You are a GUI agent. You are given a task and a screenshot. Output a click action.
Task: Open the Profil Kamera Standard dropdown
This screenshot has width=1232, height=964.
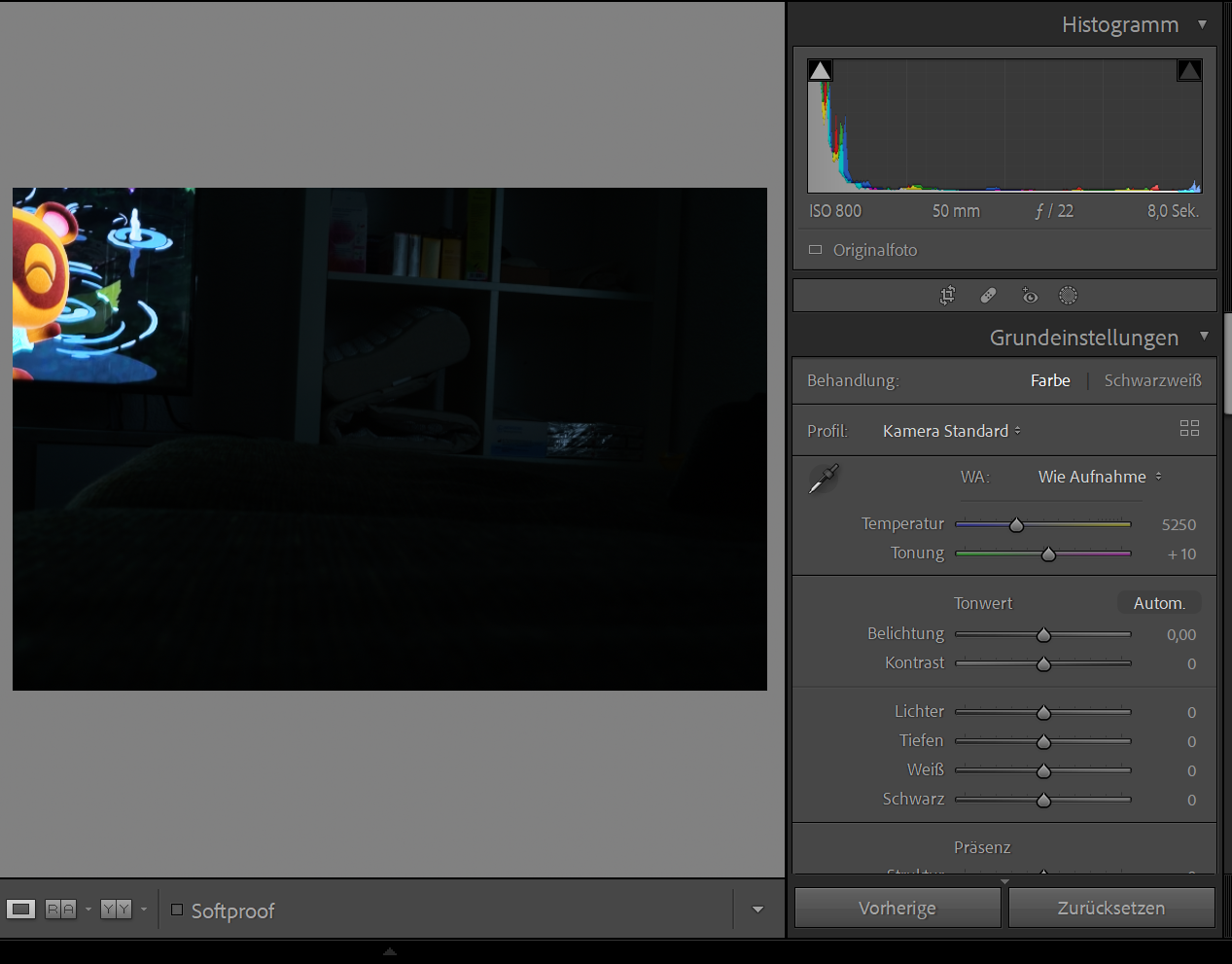[x=952, y=431]
